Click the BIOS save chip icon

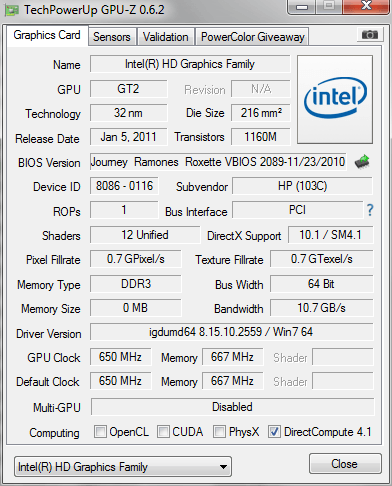pyautogui.click(x=362, y=162)
